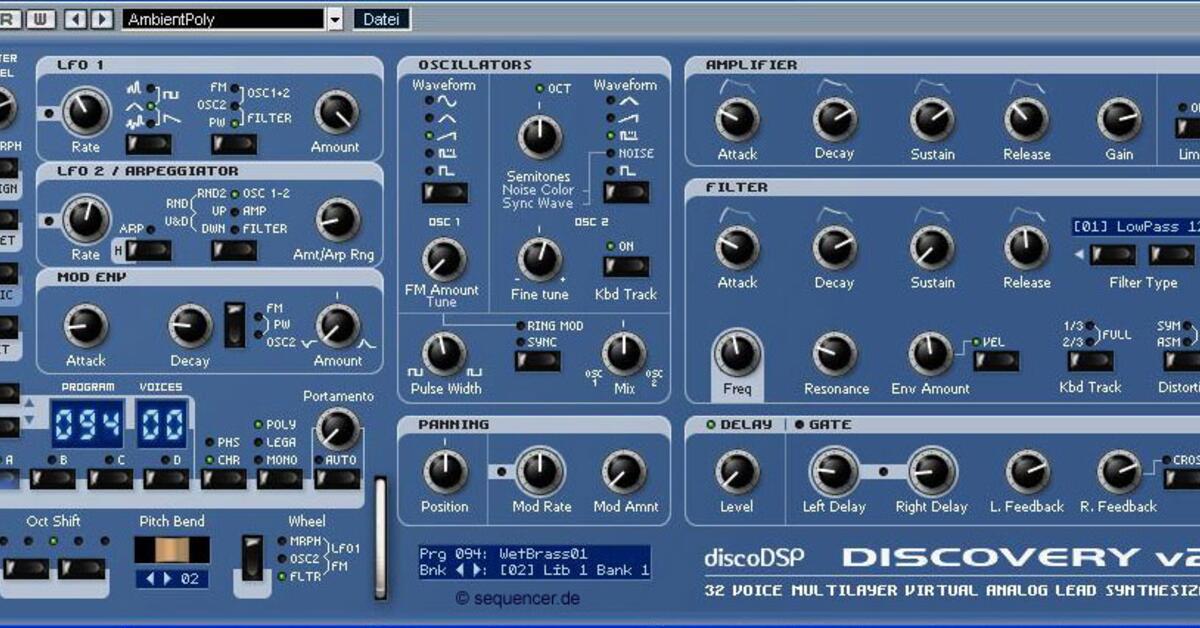Click the next-preset arrow button
The image size is (1200, 628).
(100, 18)
